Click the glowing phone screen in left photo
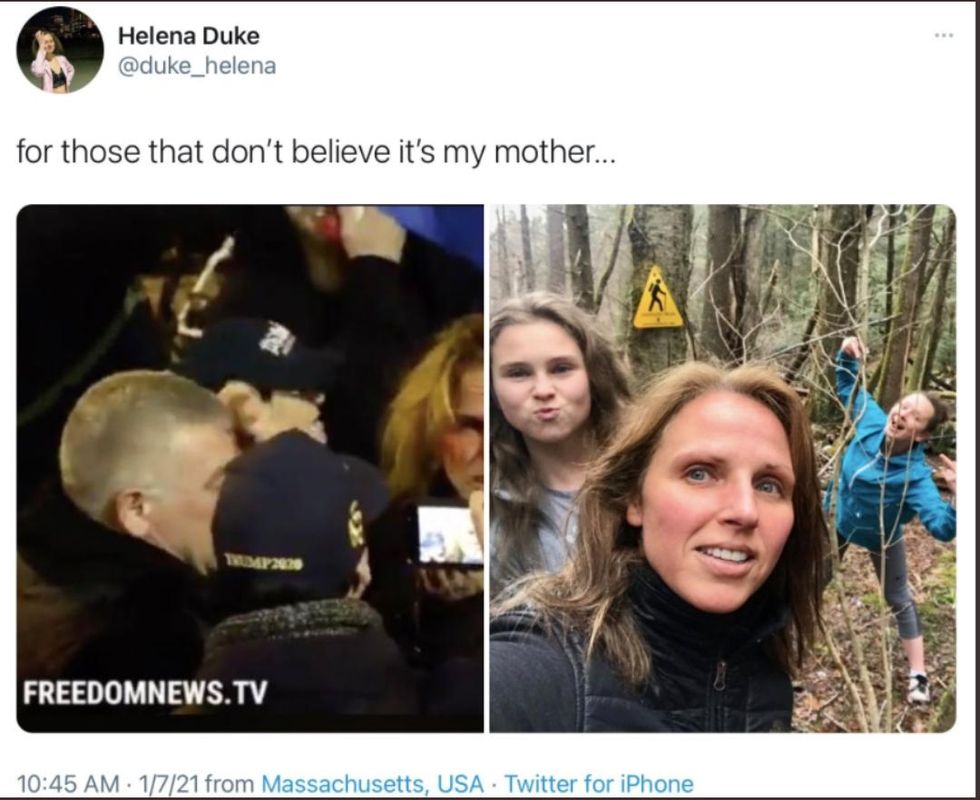 [448, 536]
